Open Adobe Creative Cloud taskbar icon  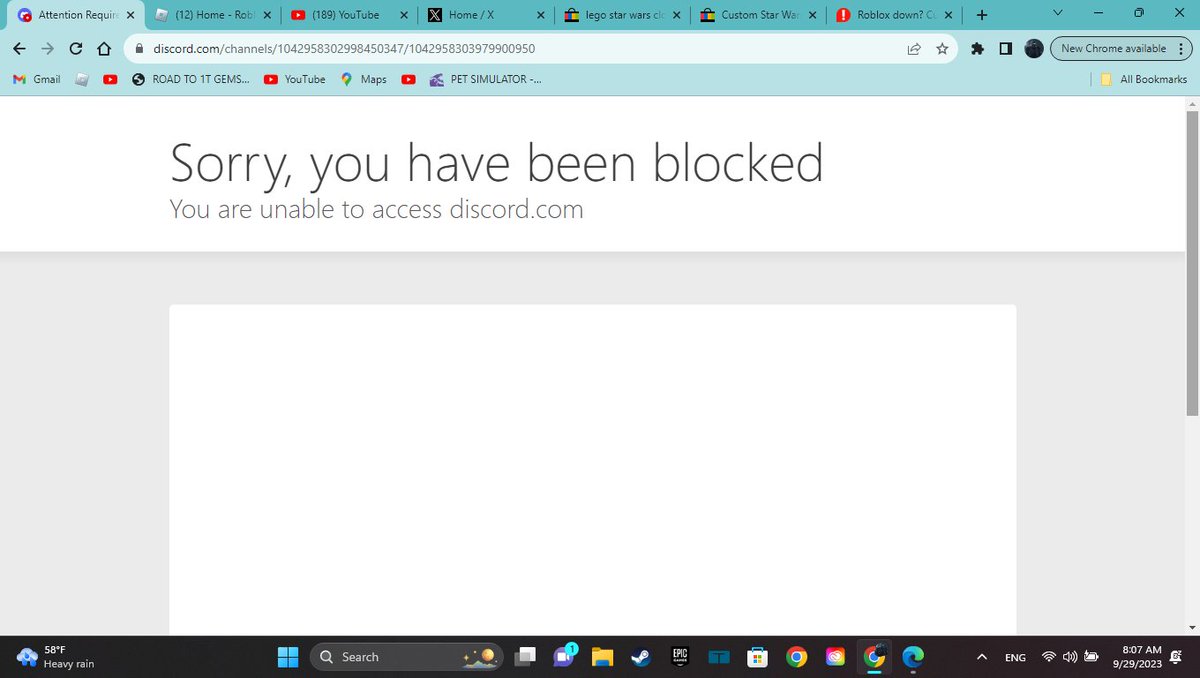click(836, 657)
